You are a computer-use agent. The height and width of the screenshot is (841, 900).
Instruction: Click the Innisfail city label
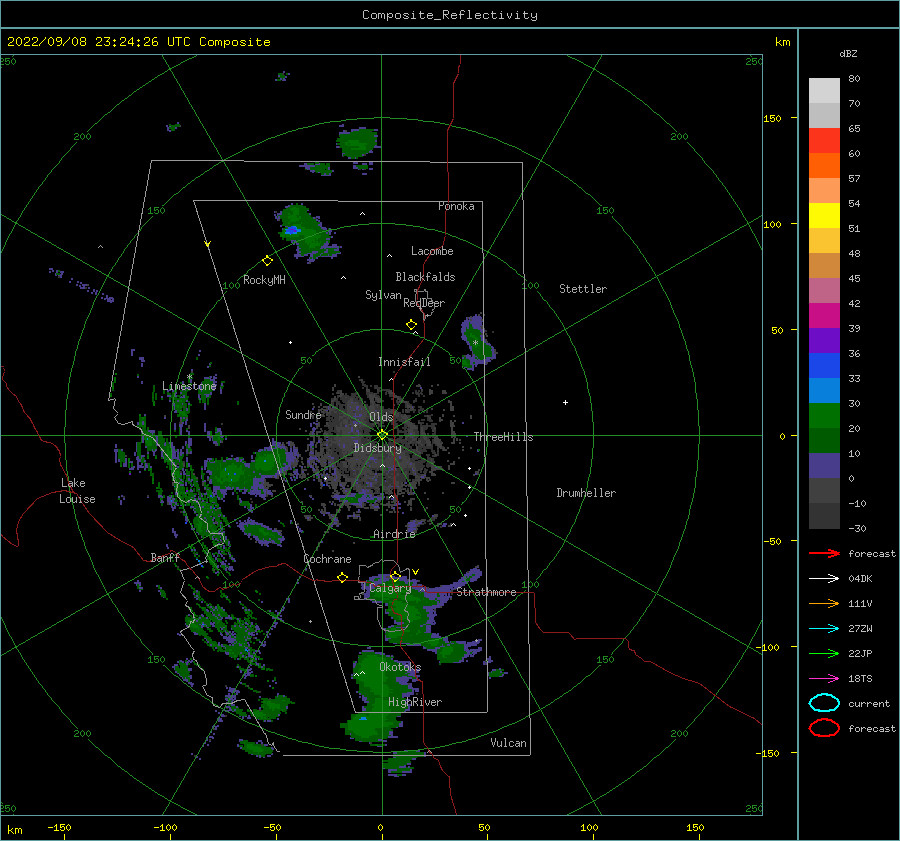click(404, 362)
